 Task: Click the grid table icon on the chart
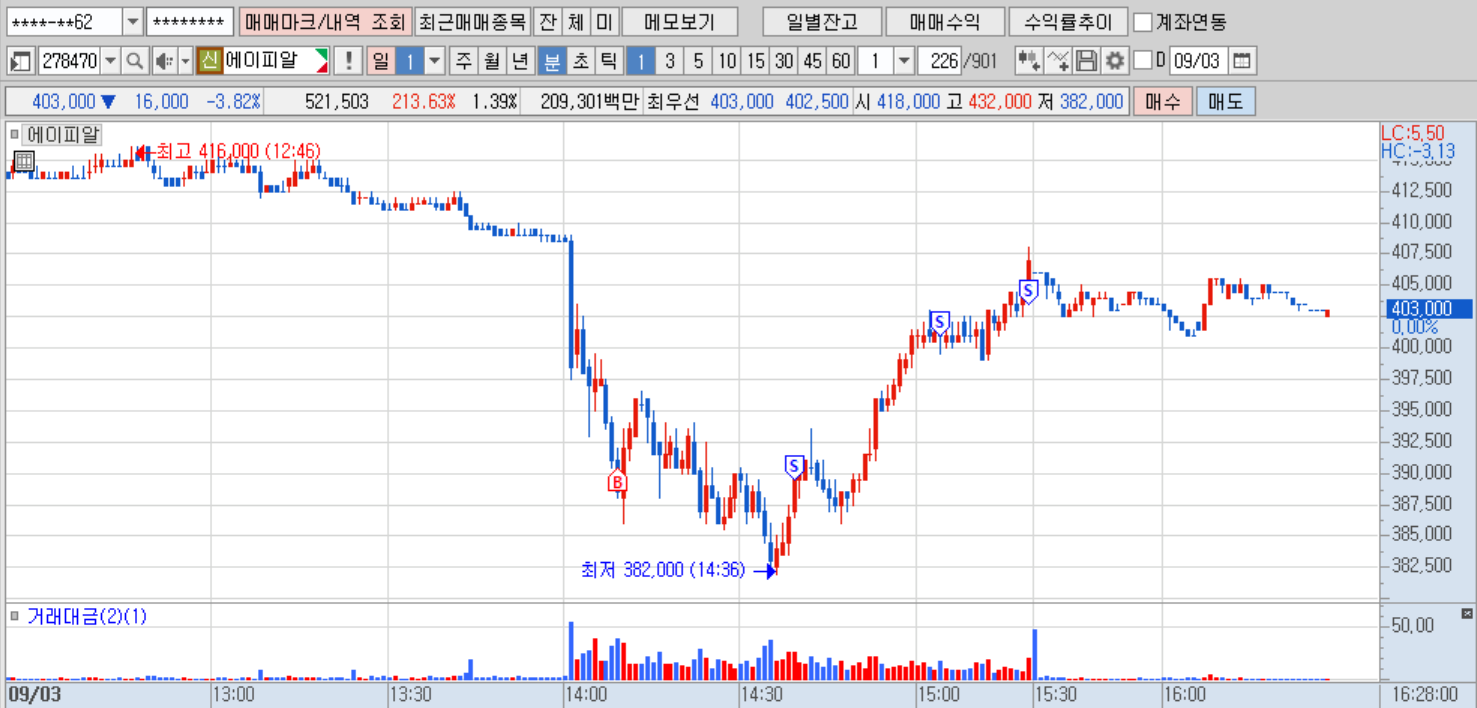point(24,161)
